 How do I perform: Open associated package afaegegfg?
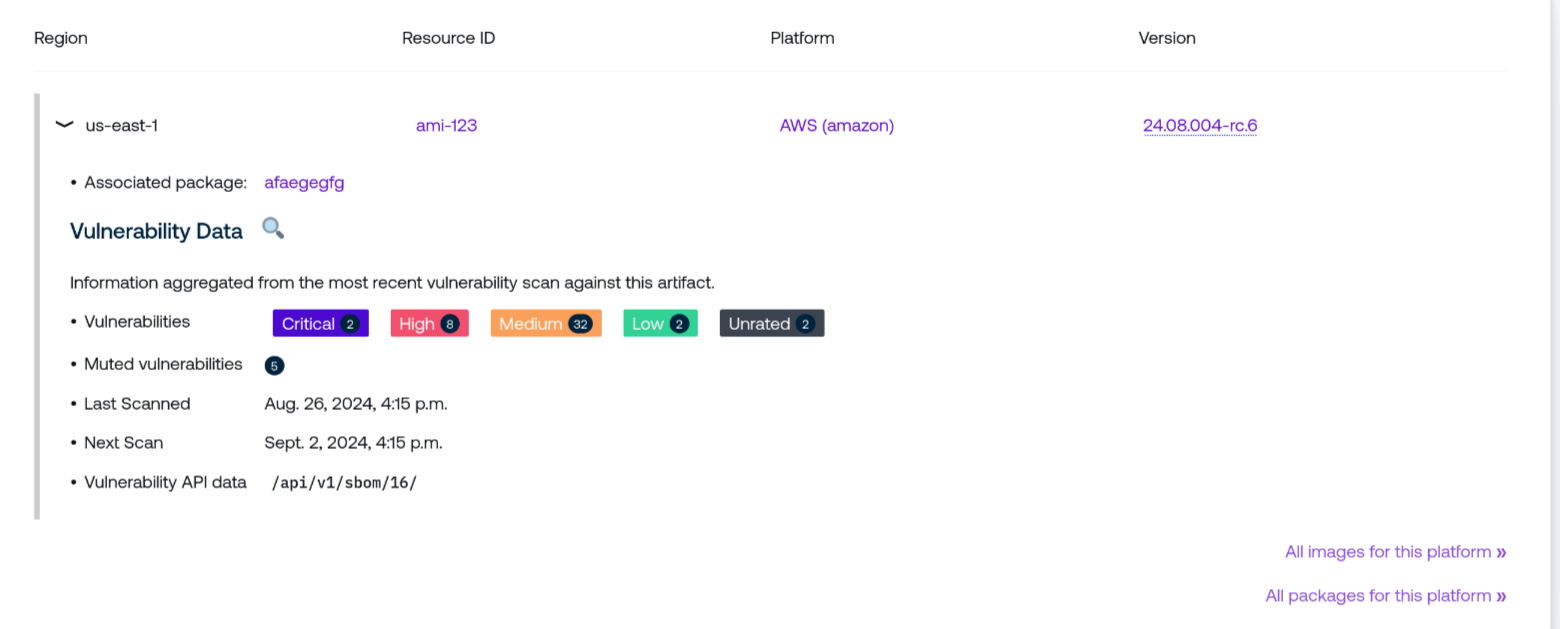[x=304, y=182]
